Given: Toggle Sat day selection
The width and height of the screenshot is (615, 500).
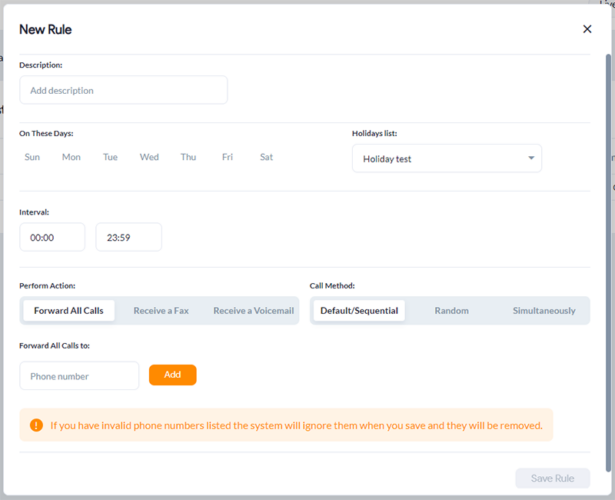Looking at the screenshot, I should tap(266, 157).
